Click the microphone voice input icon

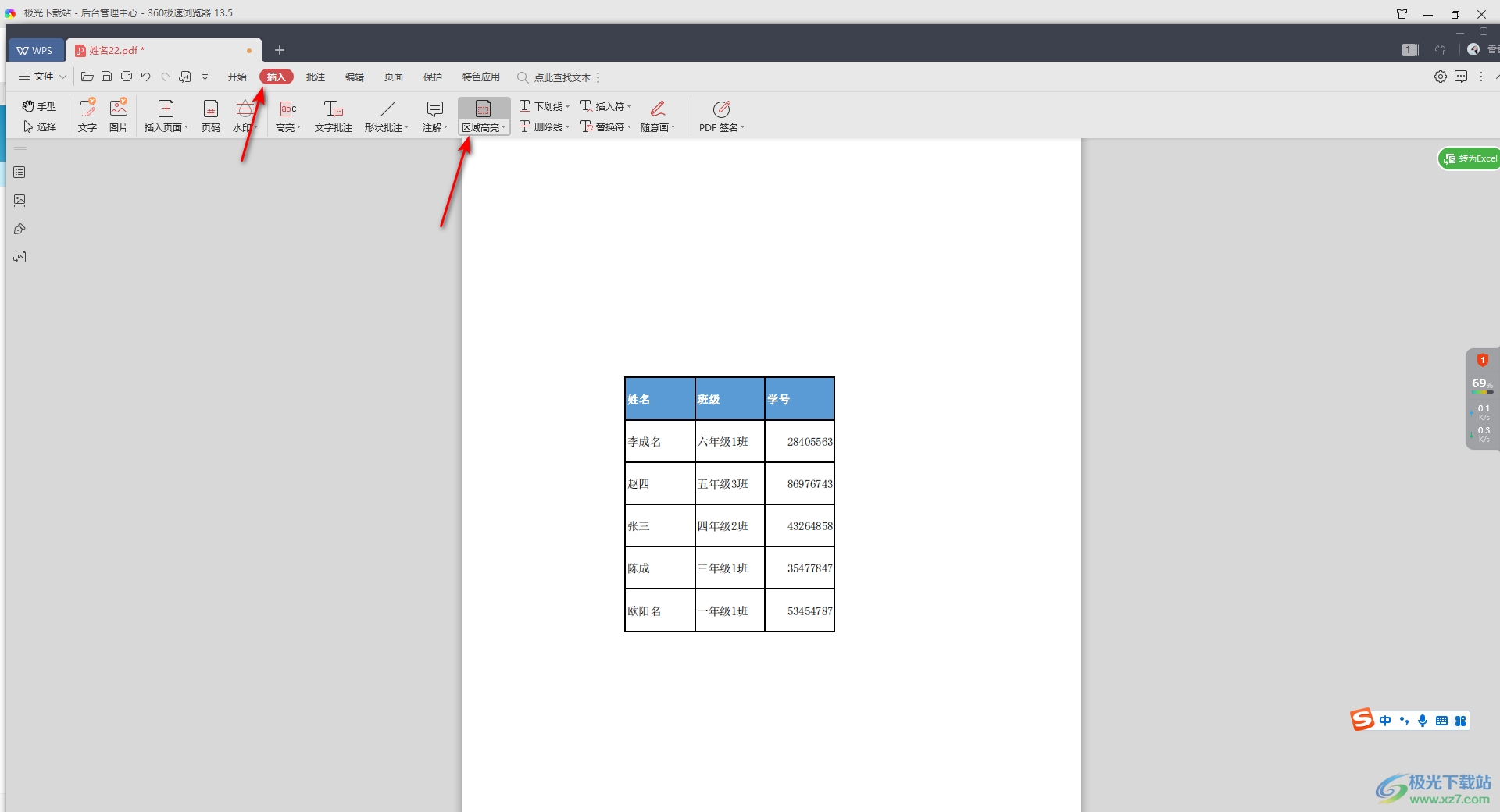coord(1423,721)
